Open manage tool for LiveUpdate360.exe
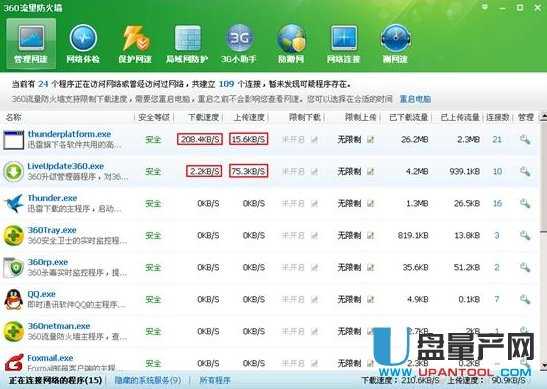The image size is (547, 389). 525,172
